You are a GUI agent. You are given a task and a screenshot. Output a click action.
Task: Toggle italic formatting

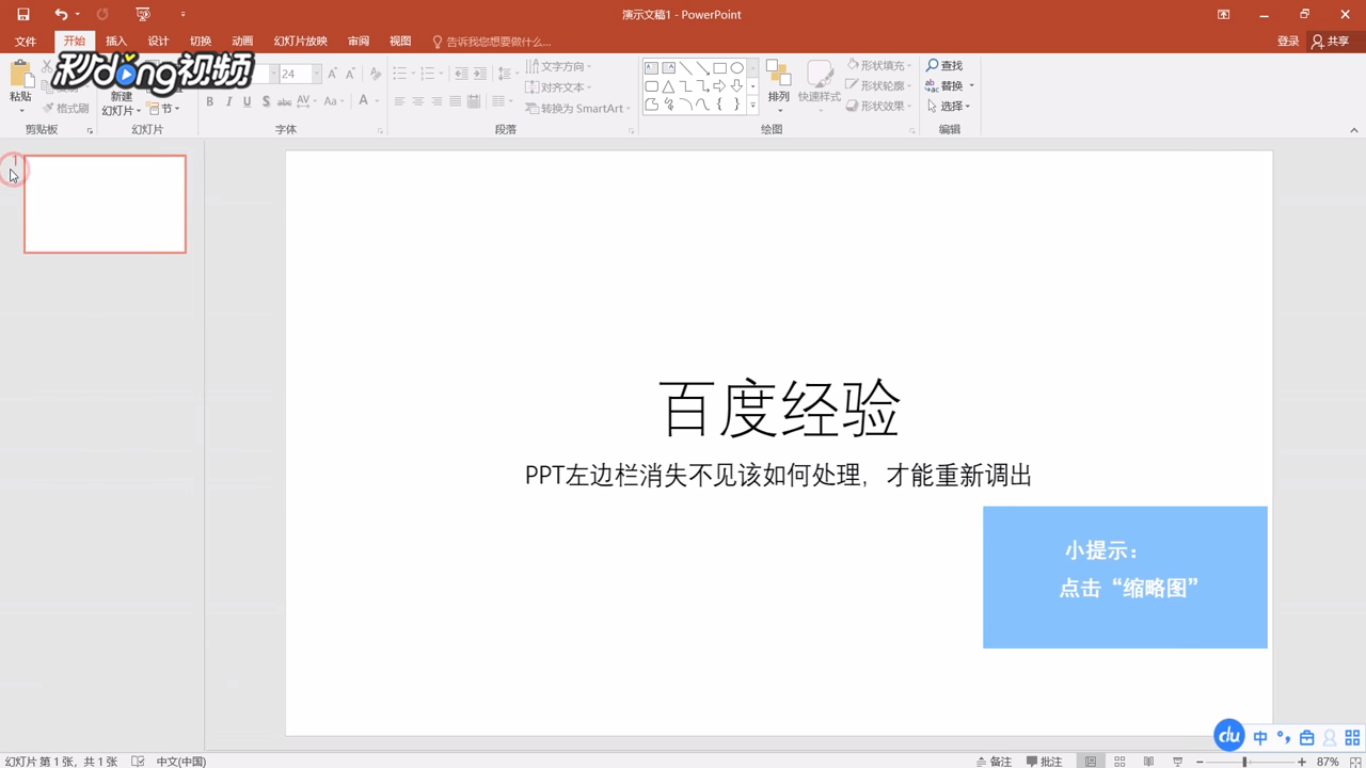[229, 101]
